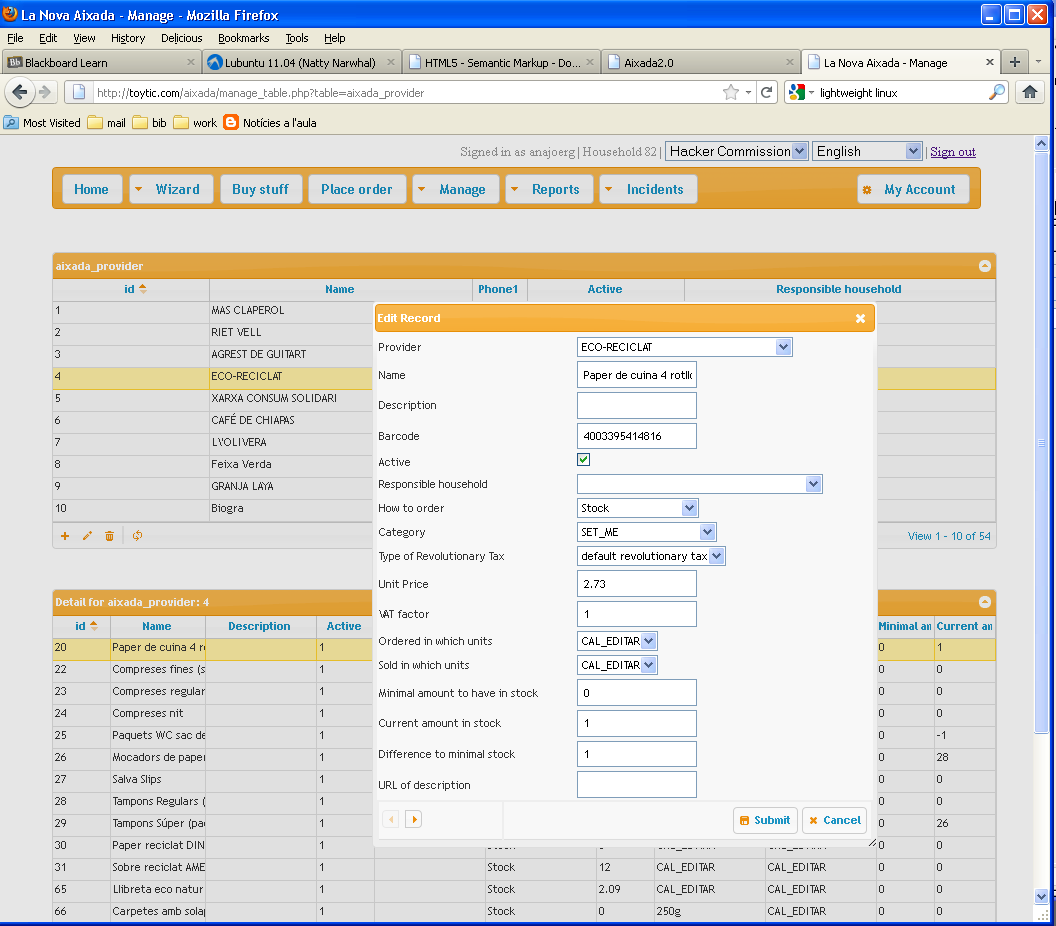Toggle the Active checkbox

(x=584, y=460)
